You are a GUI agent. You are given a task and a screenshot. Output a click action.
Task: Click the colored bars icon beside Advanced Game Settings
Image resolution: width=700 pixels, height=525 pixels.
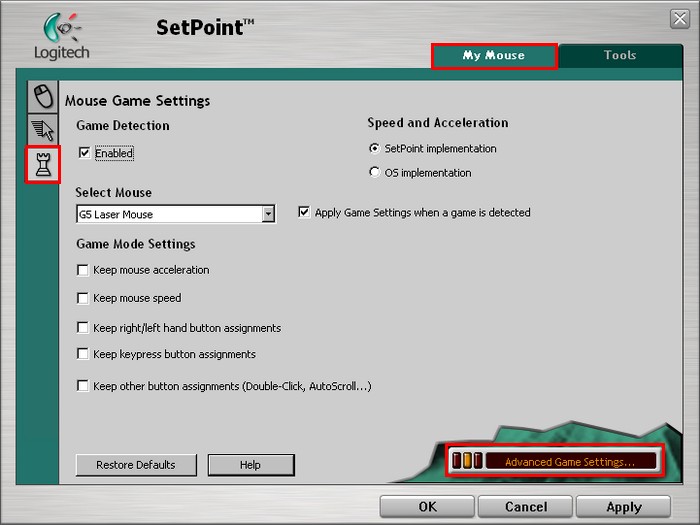[x=467, y=461]
